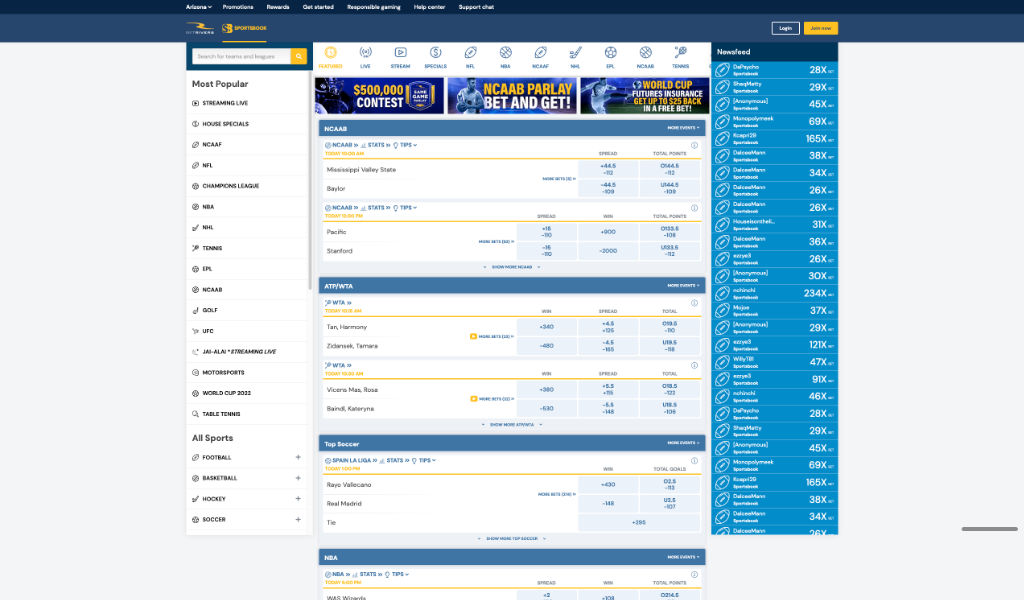Screen dimensions: 1024x600
Task: Open Responsible gaming menu item
Action: coord(374,7)
